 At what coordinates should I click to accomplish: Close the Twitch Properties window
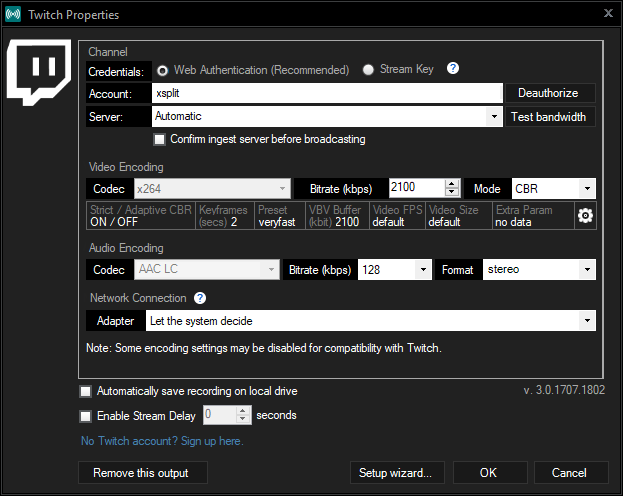[608, 13]
